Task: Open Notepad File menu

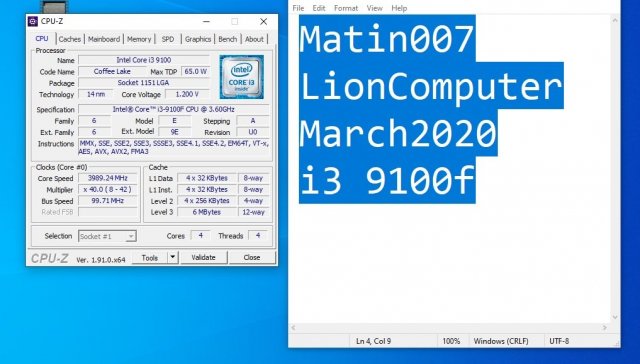Action: click(x=298, y=8)
